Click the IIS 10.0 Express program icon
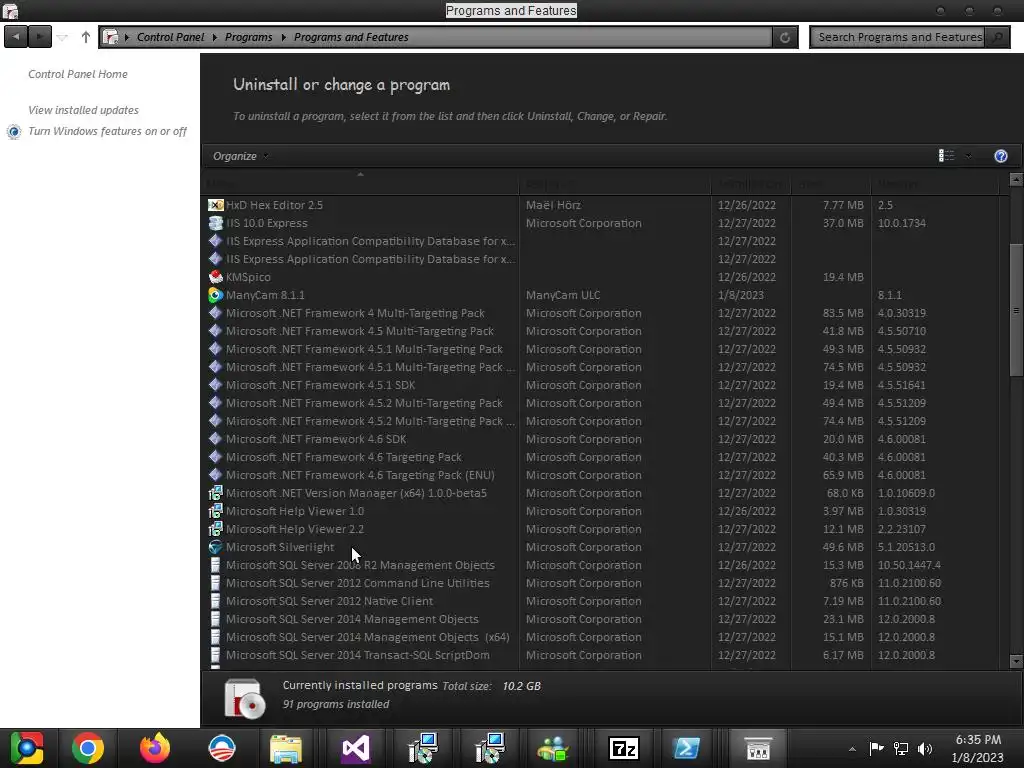Viewport: 1024px width, 768px height. click(216, 223)
